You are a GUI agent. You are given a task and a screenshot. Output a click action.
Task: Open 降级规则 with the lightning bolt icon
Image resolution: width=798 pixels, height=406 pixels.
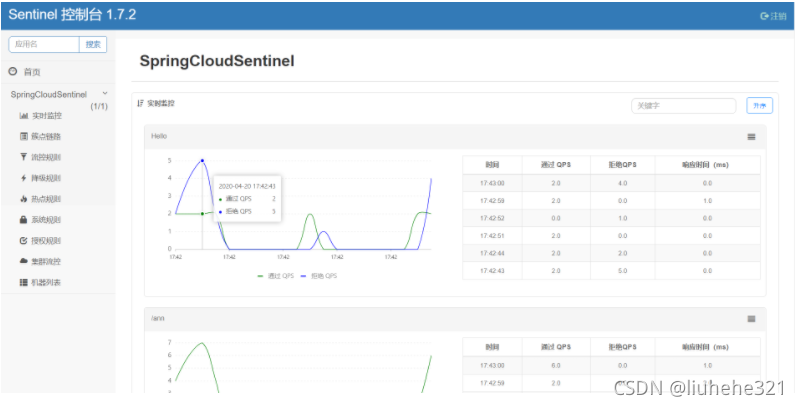[x=23, y=178]
